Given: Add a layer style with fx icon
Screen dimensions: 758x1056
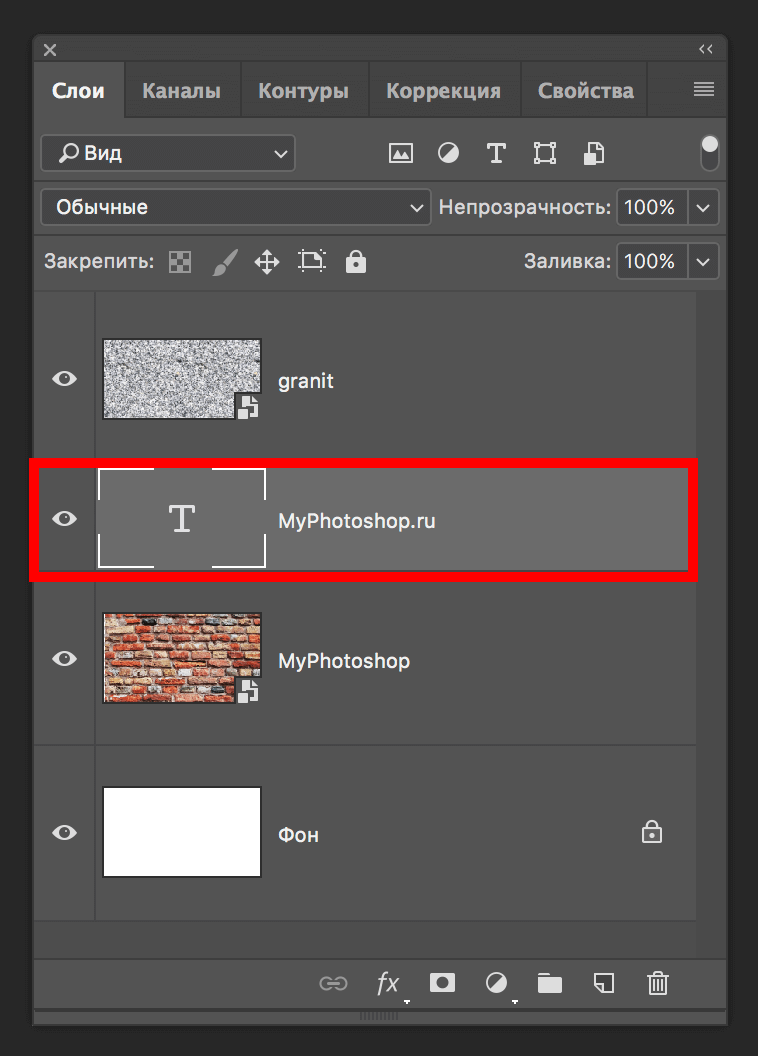Looking at the screenshot, I should [388, 983].
